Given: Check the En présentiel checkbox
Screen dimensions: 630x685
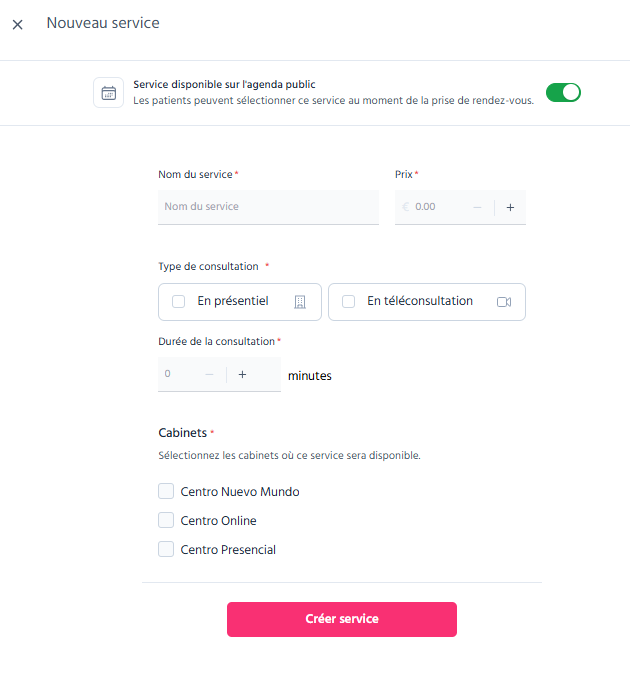Looking at the screenshot, I should (x=178, y=301).
